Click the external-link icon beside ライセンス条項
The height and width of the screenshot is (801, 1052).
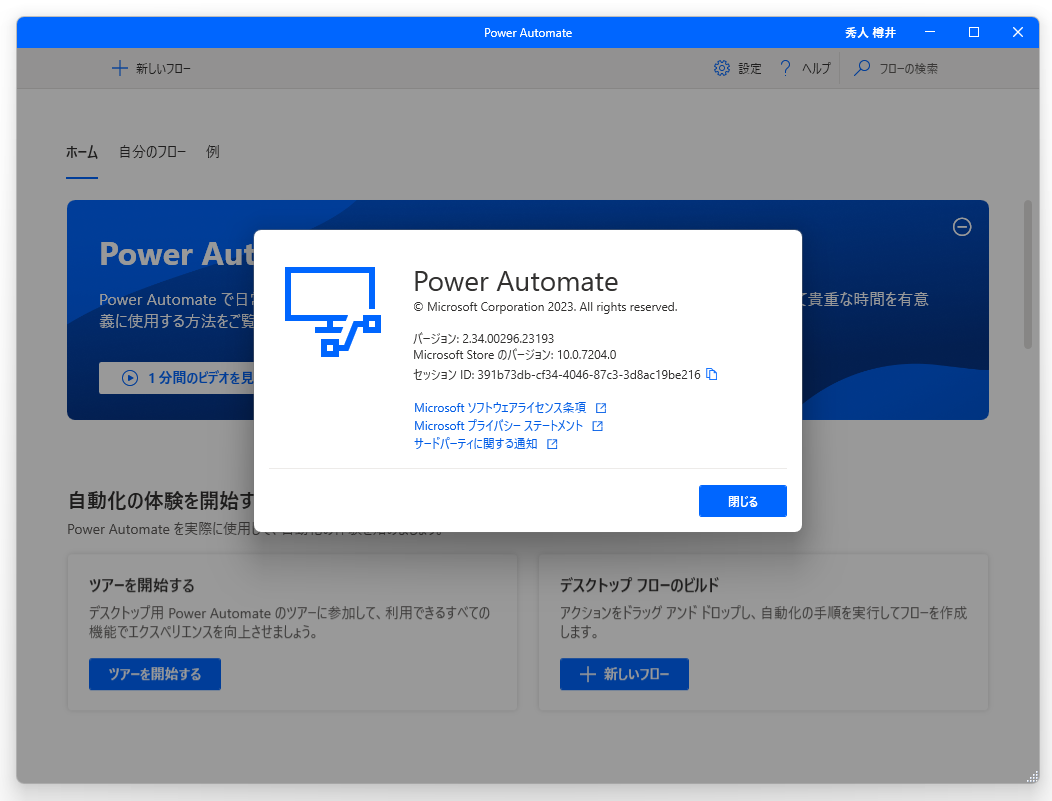point(603,407)
